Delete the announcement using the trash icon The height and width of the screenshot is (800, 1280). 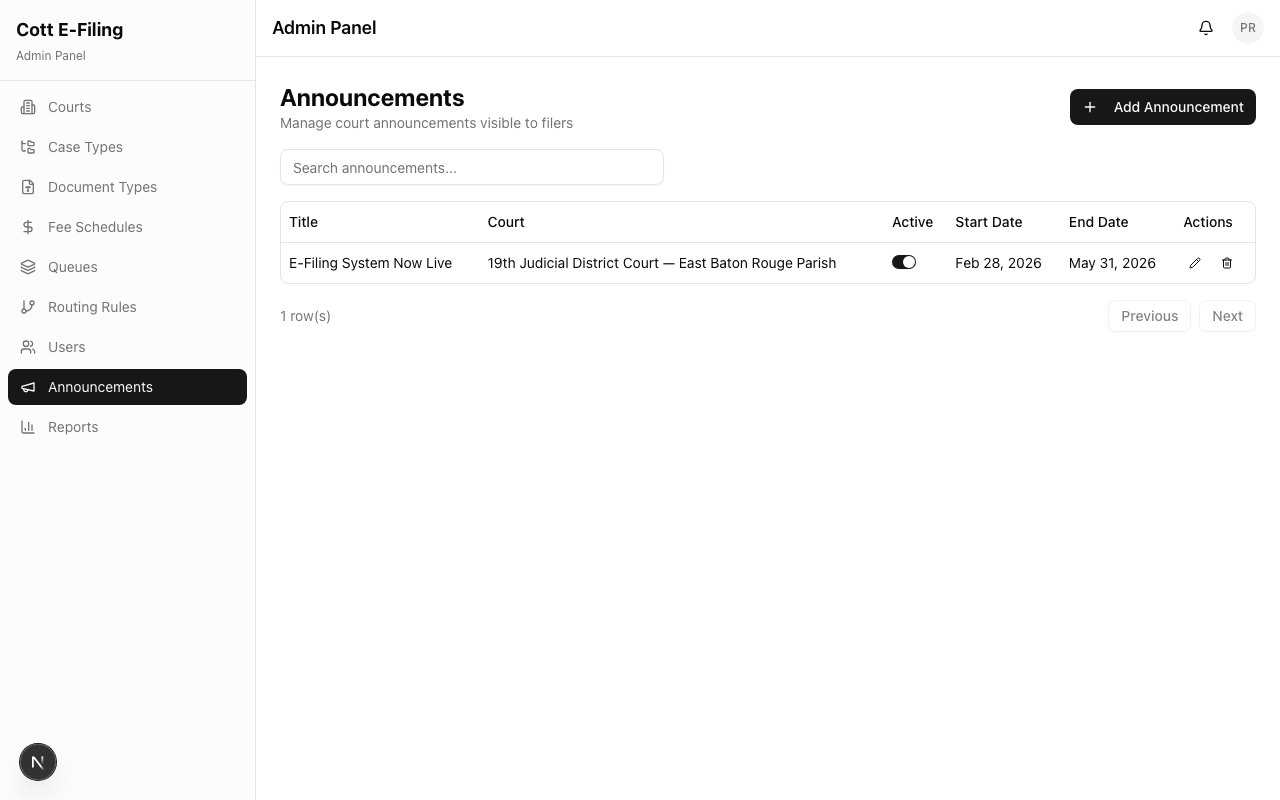[x=1227, y=263]
